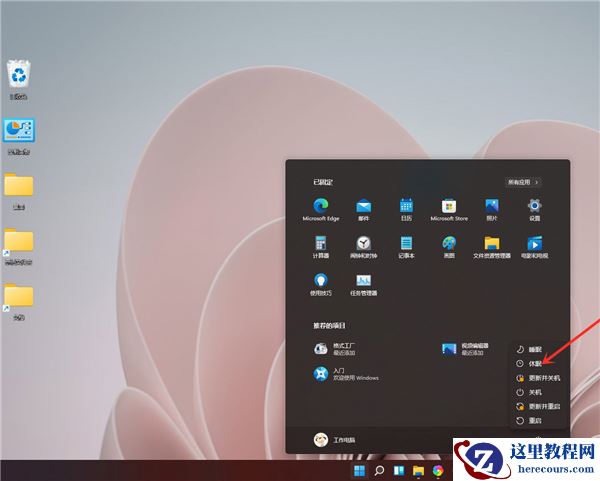The image size is (600, 481).
Task: Select the Control Panel desktop icon
Action: coord(19,137)
